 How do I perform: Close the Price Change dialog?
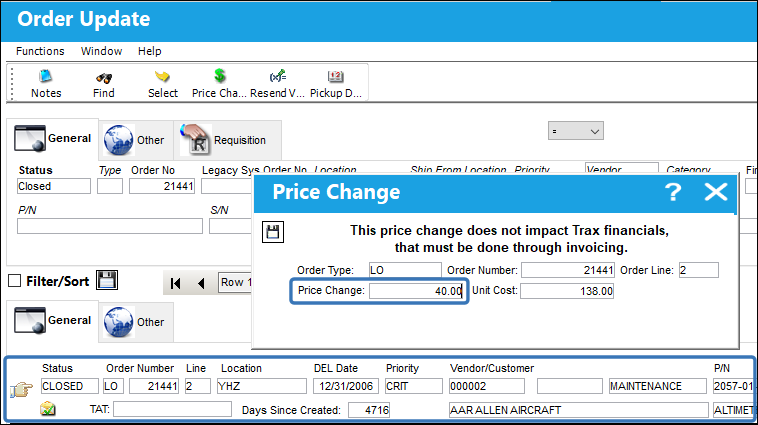coord(715,192)
